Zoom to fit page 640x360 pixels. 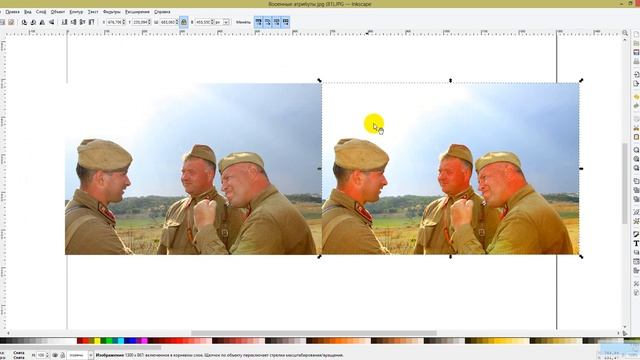coord(636,168)
